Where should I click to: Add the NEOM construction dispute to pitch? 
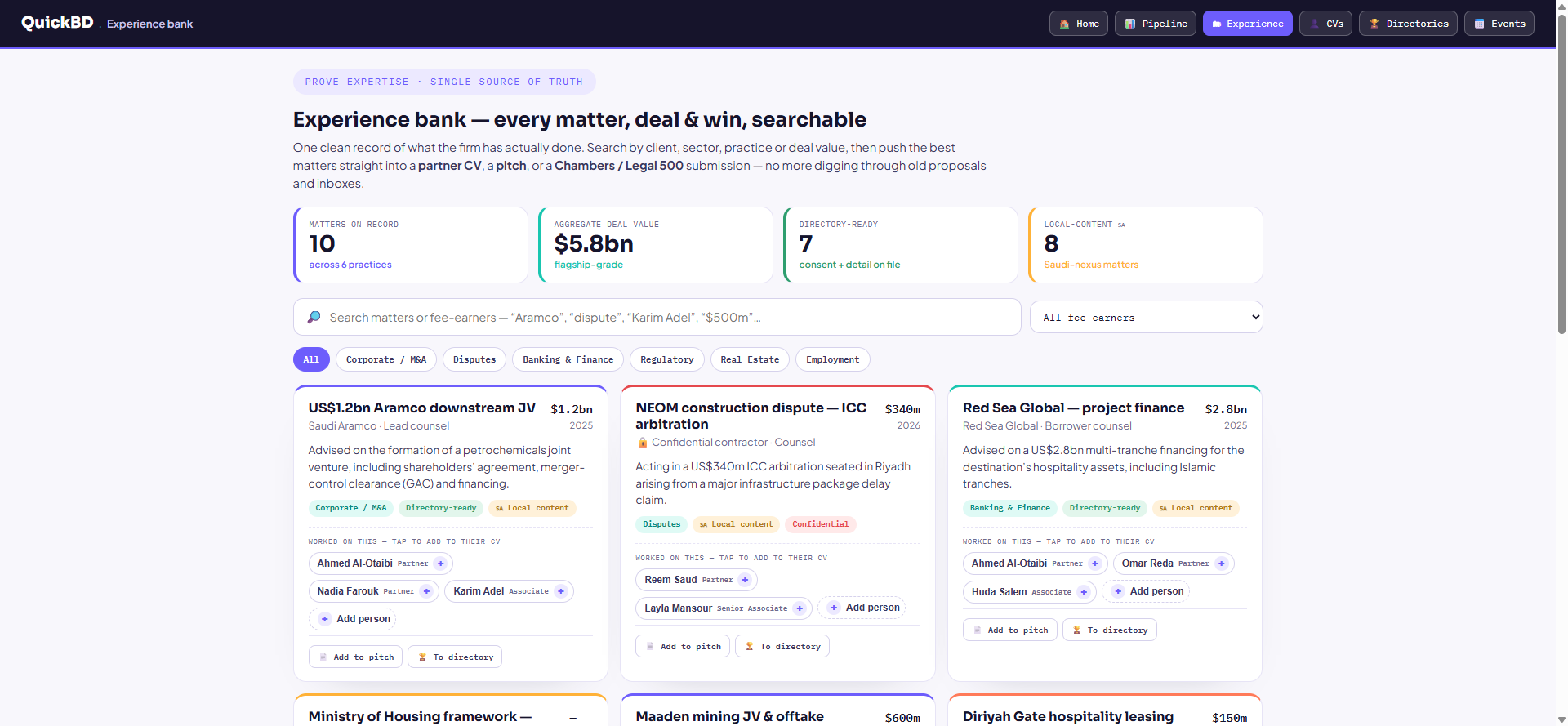point(683,646)
